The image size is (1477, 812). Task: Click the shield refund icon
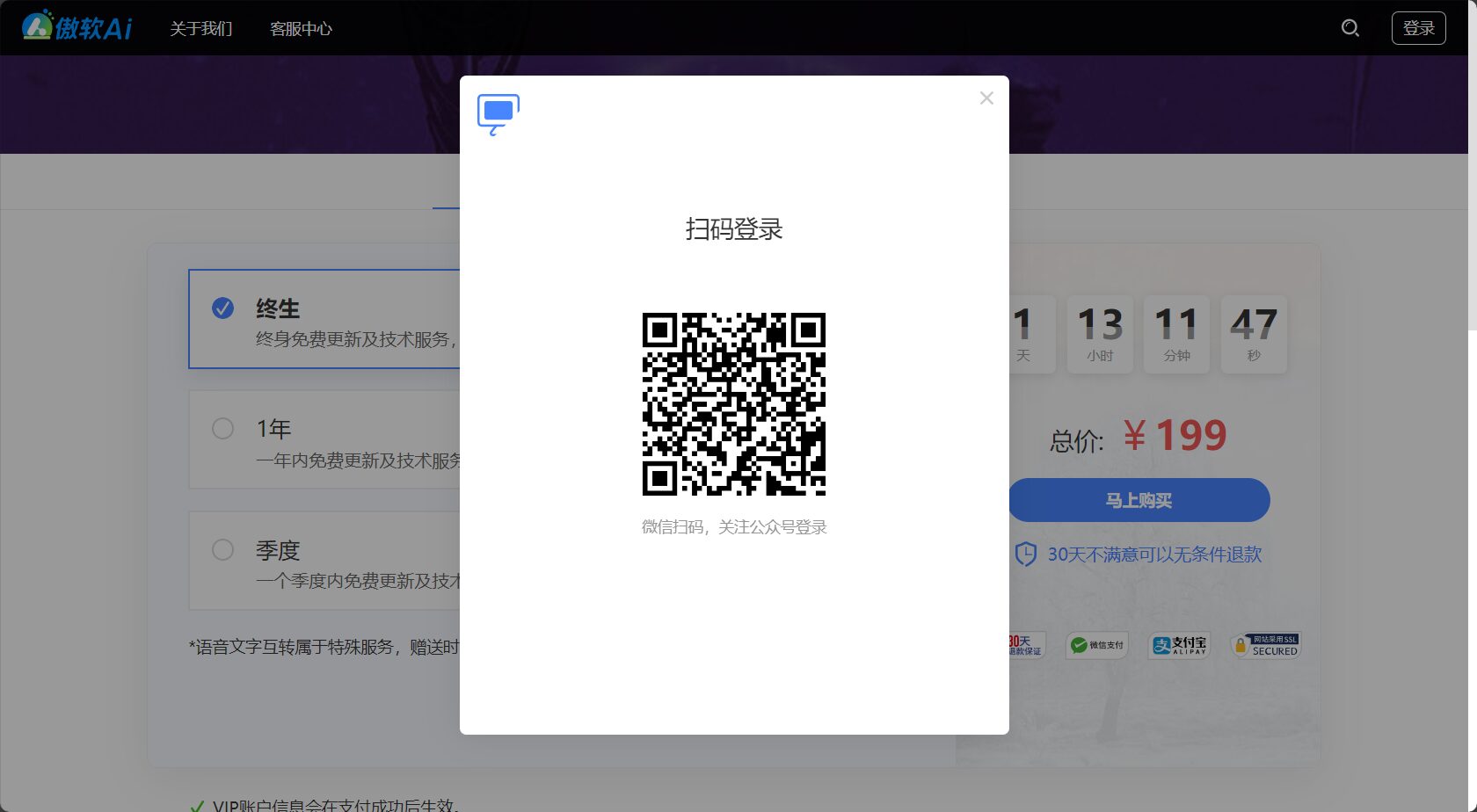tap(1026, 555)
